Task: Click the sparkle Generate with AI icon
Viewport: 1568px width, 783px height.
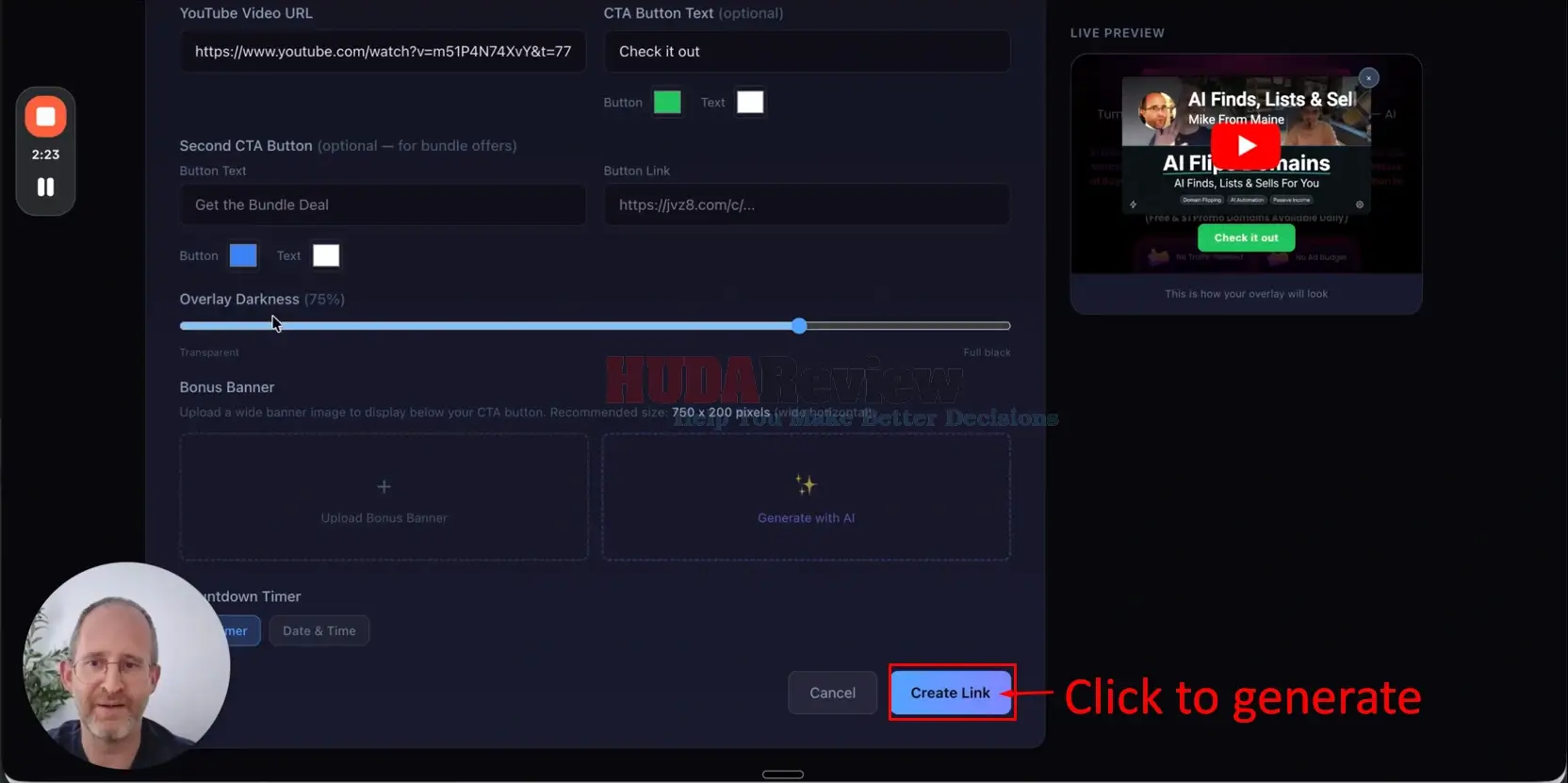Action: coord(806,484)
